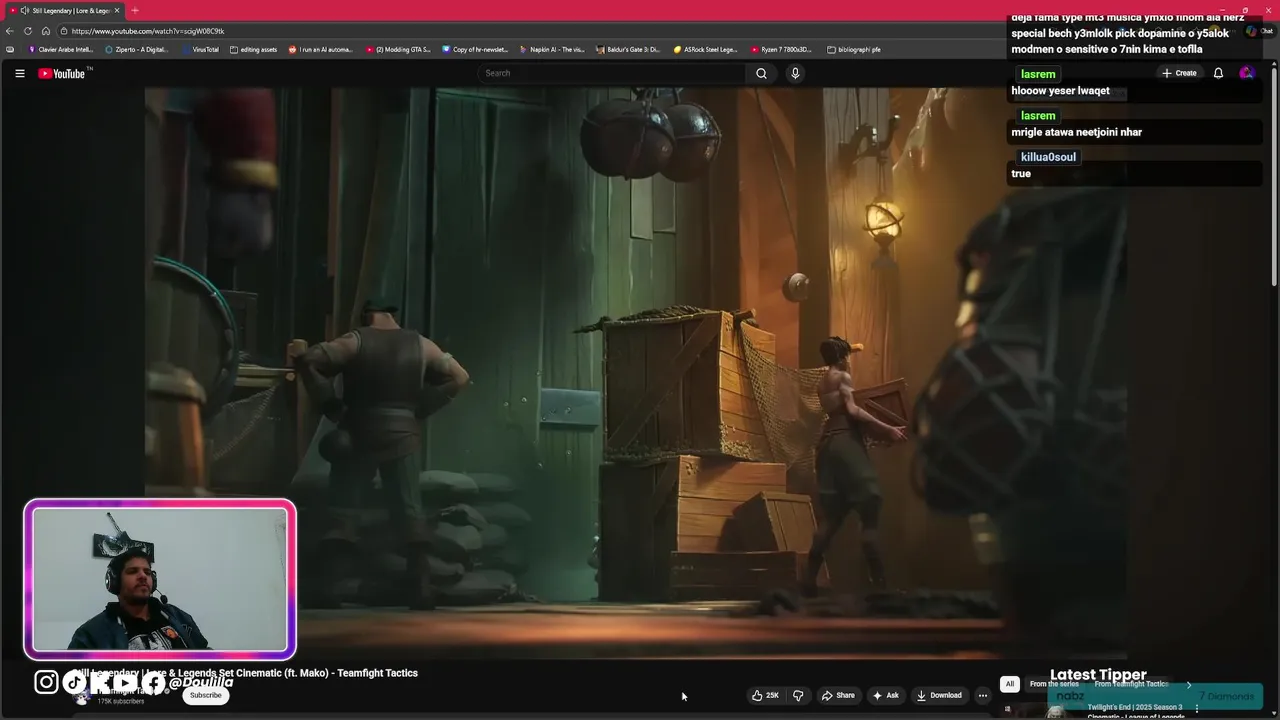Open the Clavier Arabe Intell... bookmark
Screen dimensions: 1280x720
pos(61,49)
